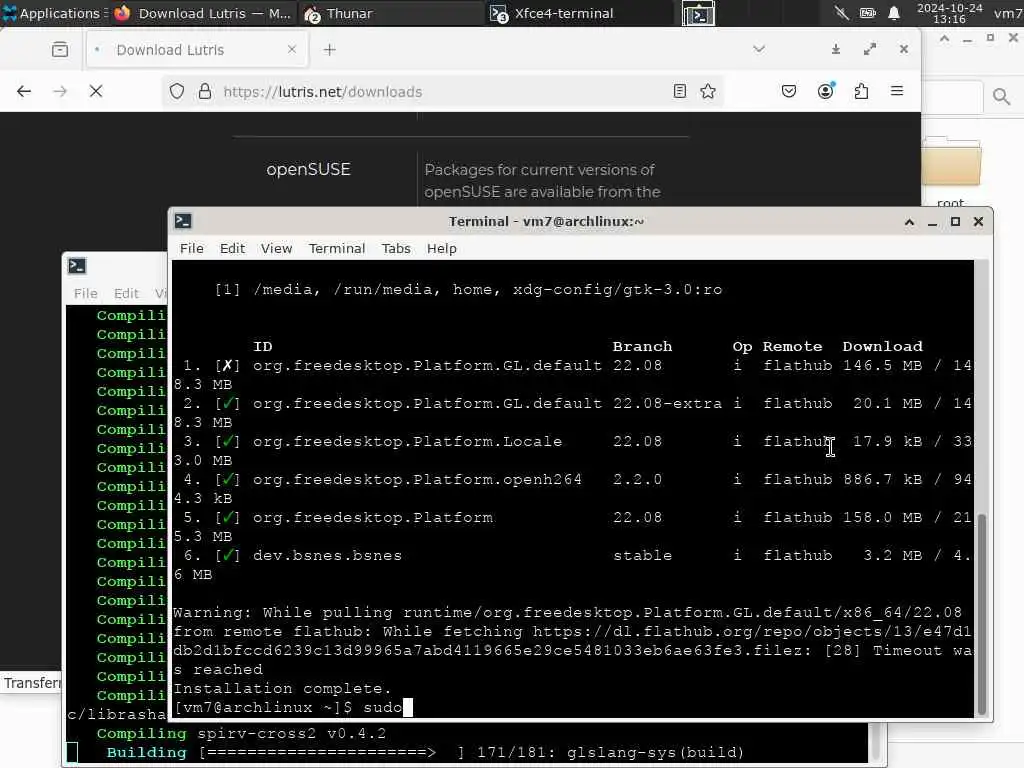The height and width of the screenshot is (768, 1024).
Task: Click the Compiling spirv-cross2 v0.4.2 line
Action: click(x=241, y=734)
